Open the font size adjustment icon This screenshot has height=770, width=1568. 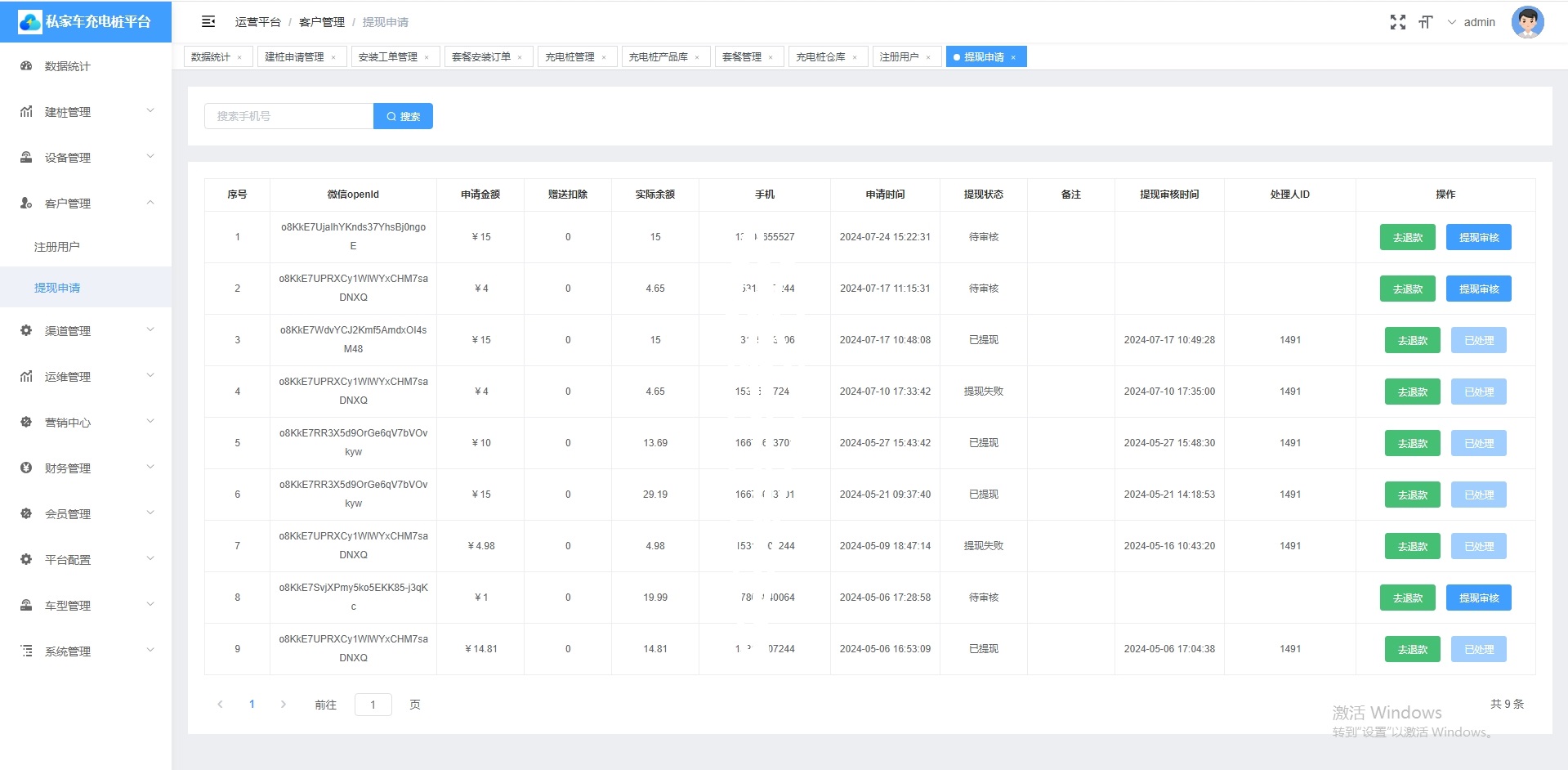pyautogui.click(x=1426, y=22)
